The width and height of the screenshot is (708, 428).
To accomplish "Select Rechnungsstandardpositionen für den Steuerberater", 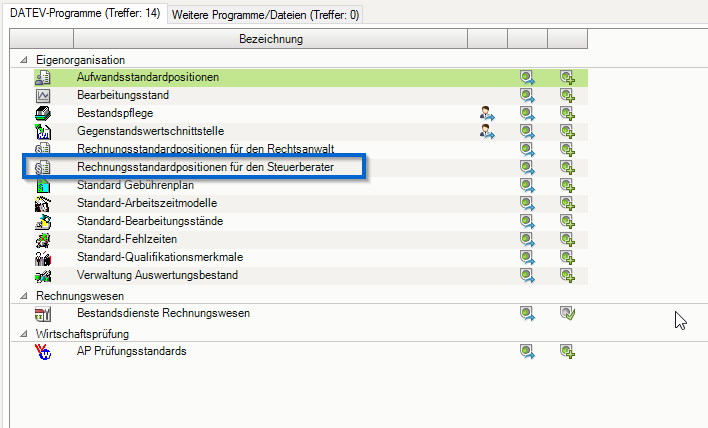I will 205,167.
